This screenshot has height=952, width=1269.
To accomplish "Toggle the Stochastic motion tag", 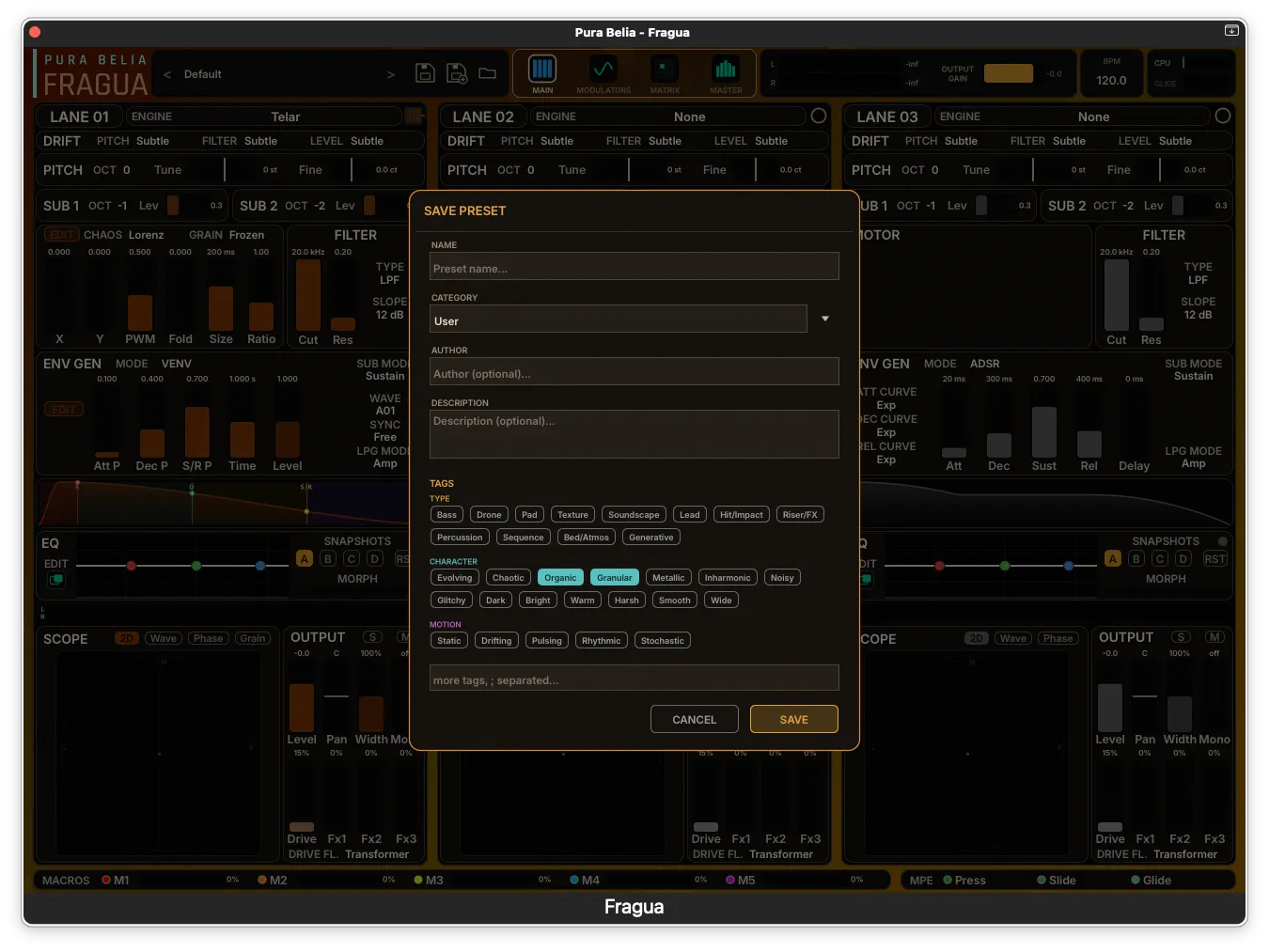I will [x=663, y=640].
